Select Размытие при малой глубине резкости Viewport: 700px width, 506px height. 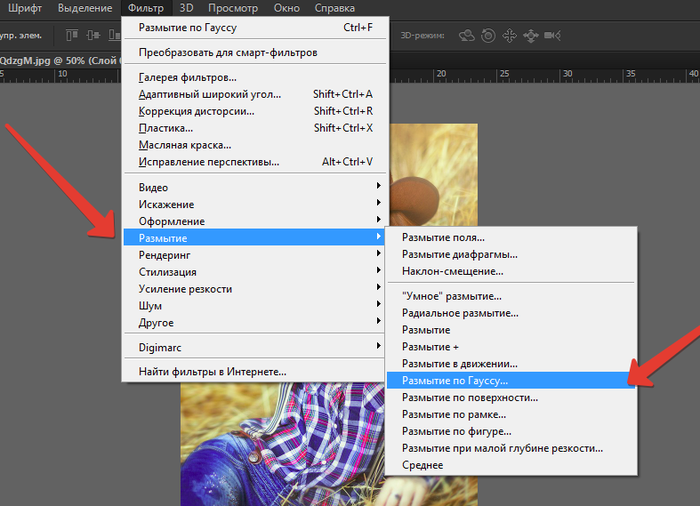[x=511, y=448]
